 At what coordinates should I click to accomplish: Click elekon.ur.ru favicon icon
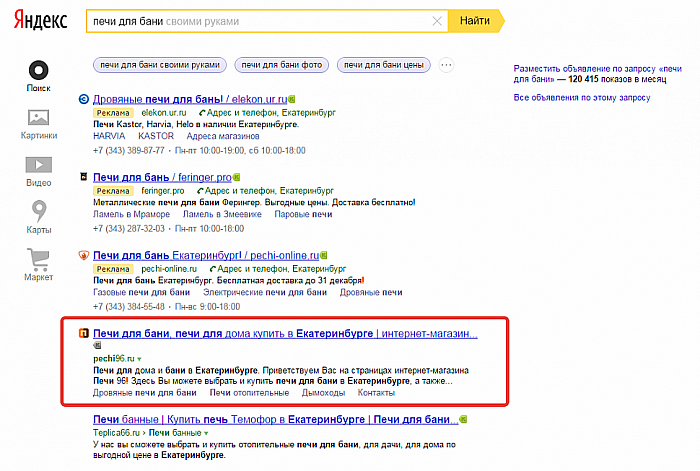[x=83, y=99]
